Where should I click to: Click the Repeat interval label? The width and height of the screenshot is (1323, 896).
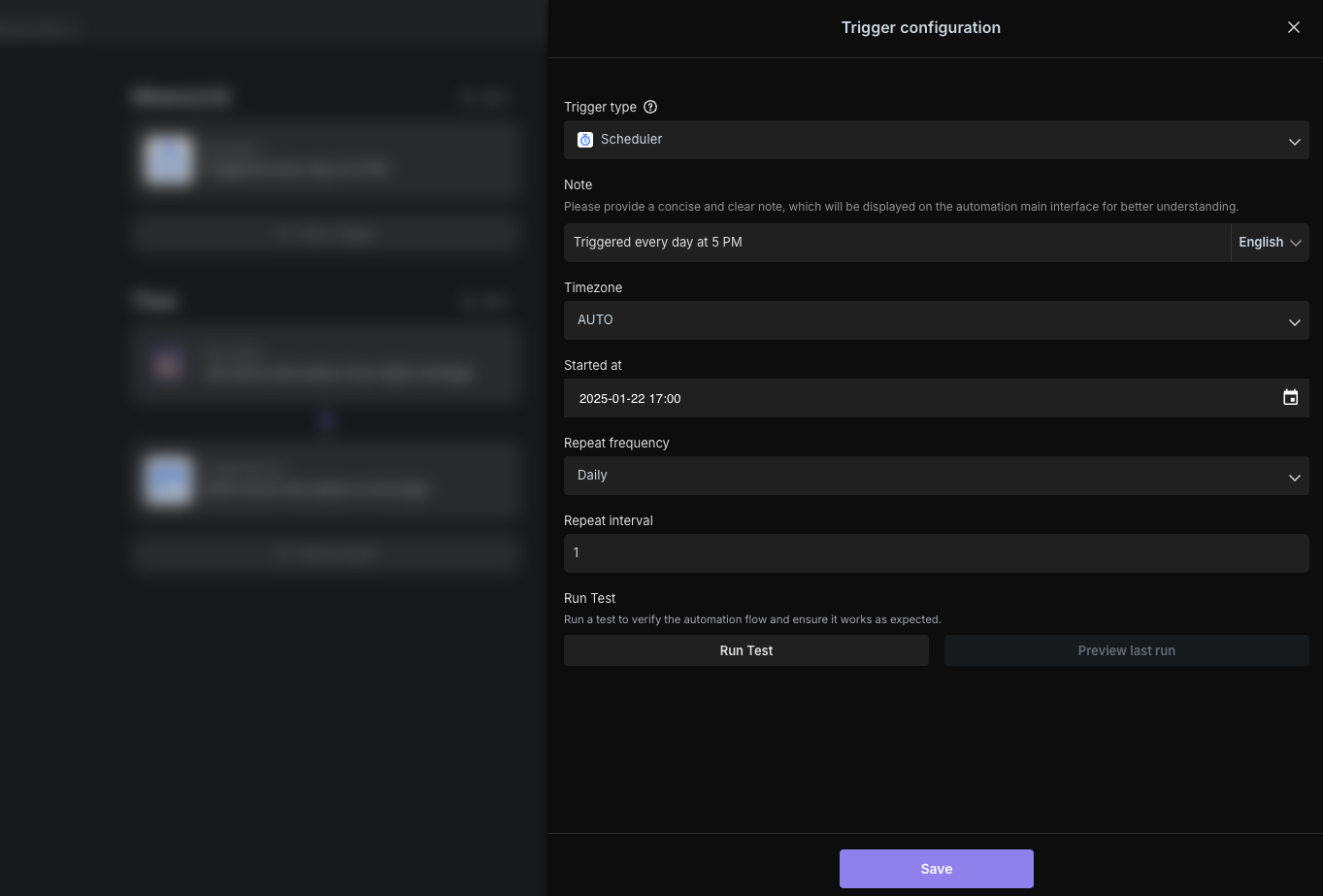click(x=608, y=520)
